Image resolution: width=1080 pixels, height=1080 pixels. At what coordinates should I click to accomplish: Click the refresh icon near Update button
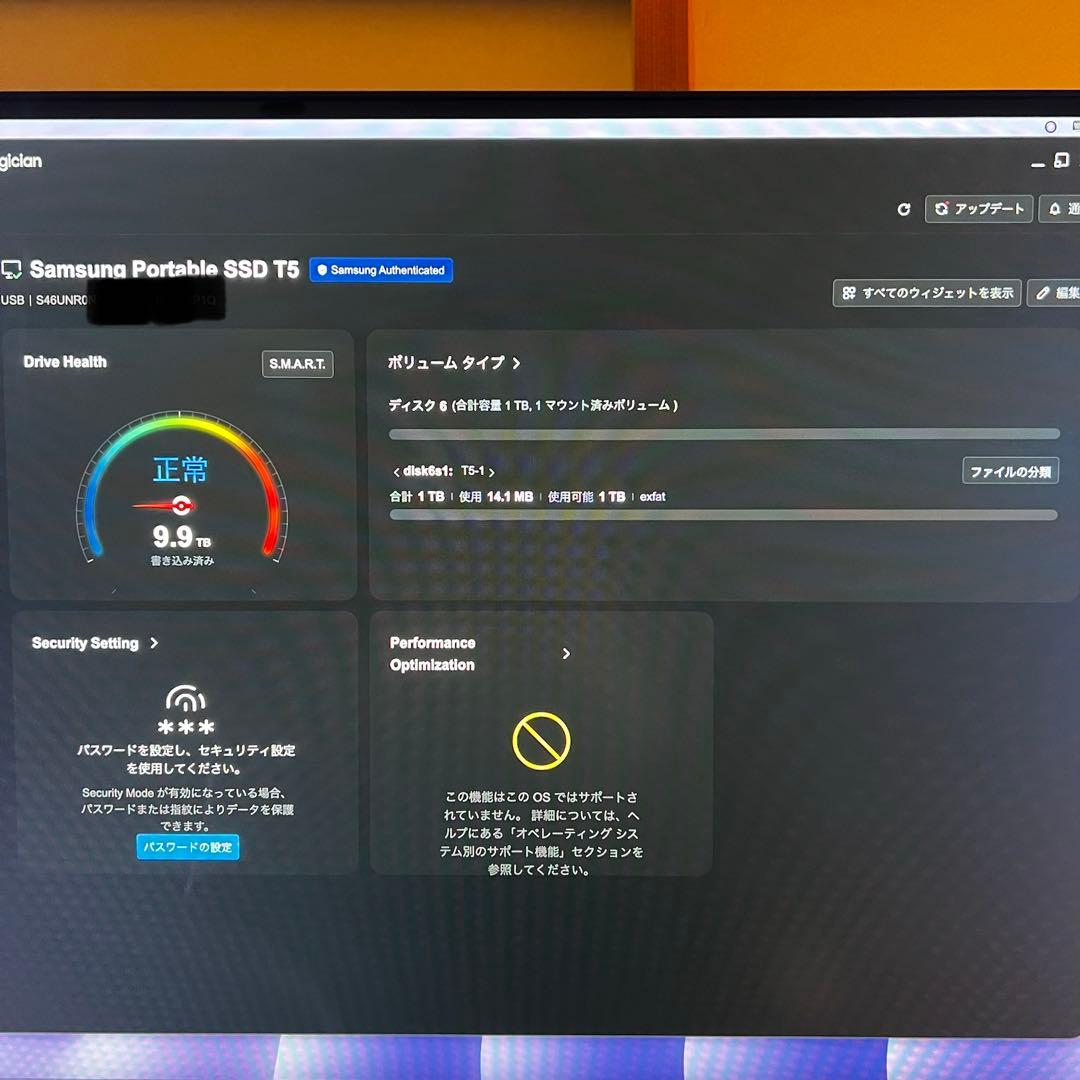pyautogui.click(x=904, y=209)
